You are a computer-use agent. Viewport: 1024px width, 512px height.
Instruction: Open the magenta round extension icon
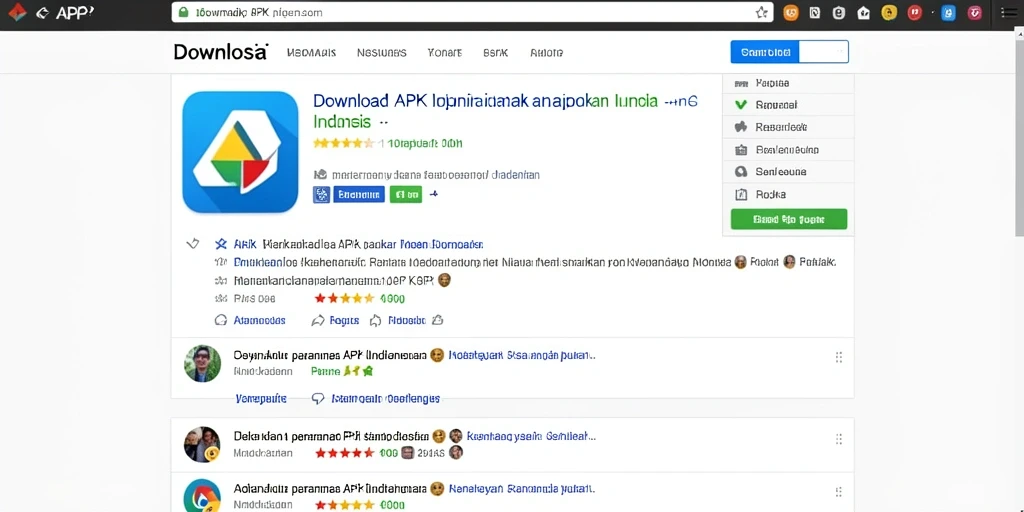click(975, 12)
